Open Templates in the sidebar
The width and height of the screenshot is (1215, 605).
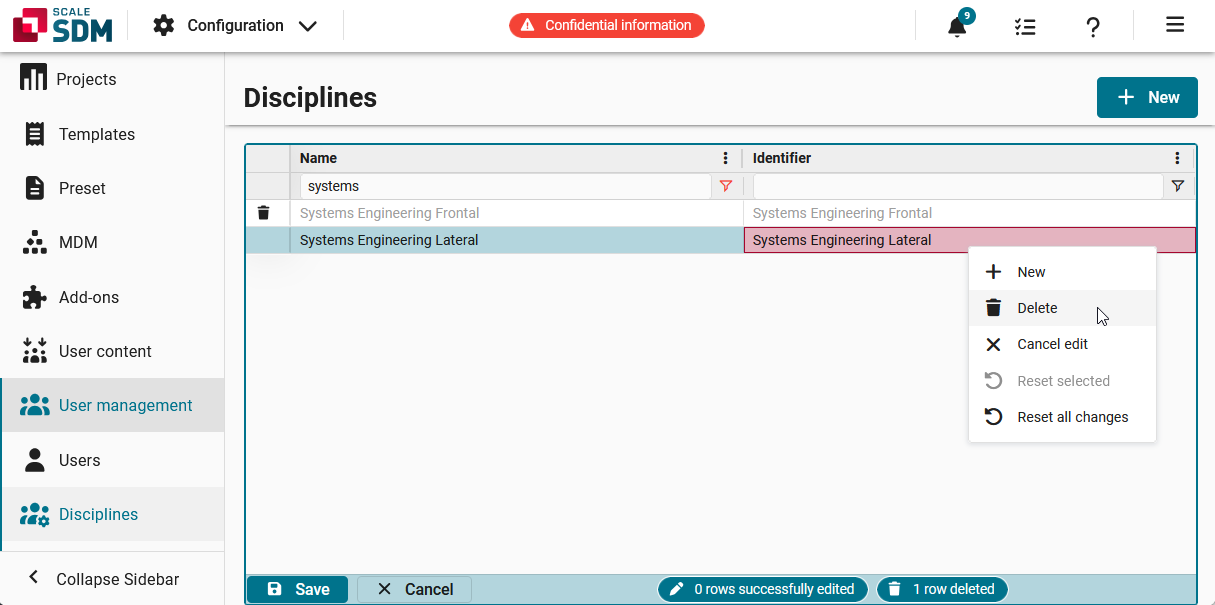tap(112, 134)
